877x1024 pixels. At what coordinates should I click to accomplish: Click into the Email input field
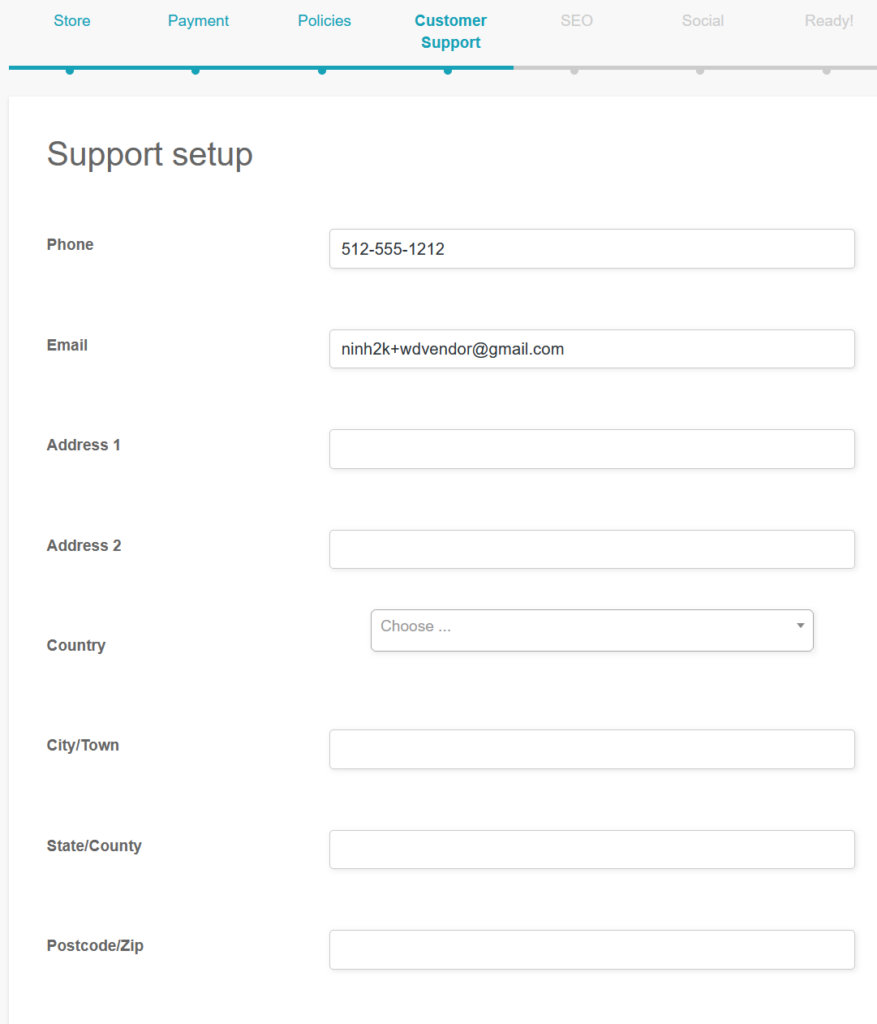(x=591, y=349)
